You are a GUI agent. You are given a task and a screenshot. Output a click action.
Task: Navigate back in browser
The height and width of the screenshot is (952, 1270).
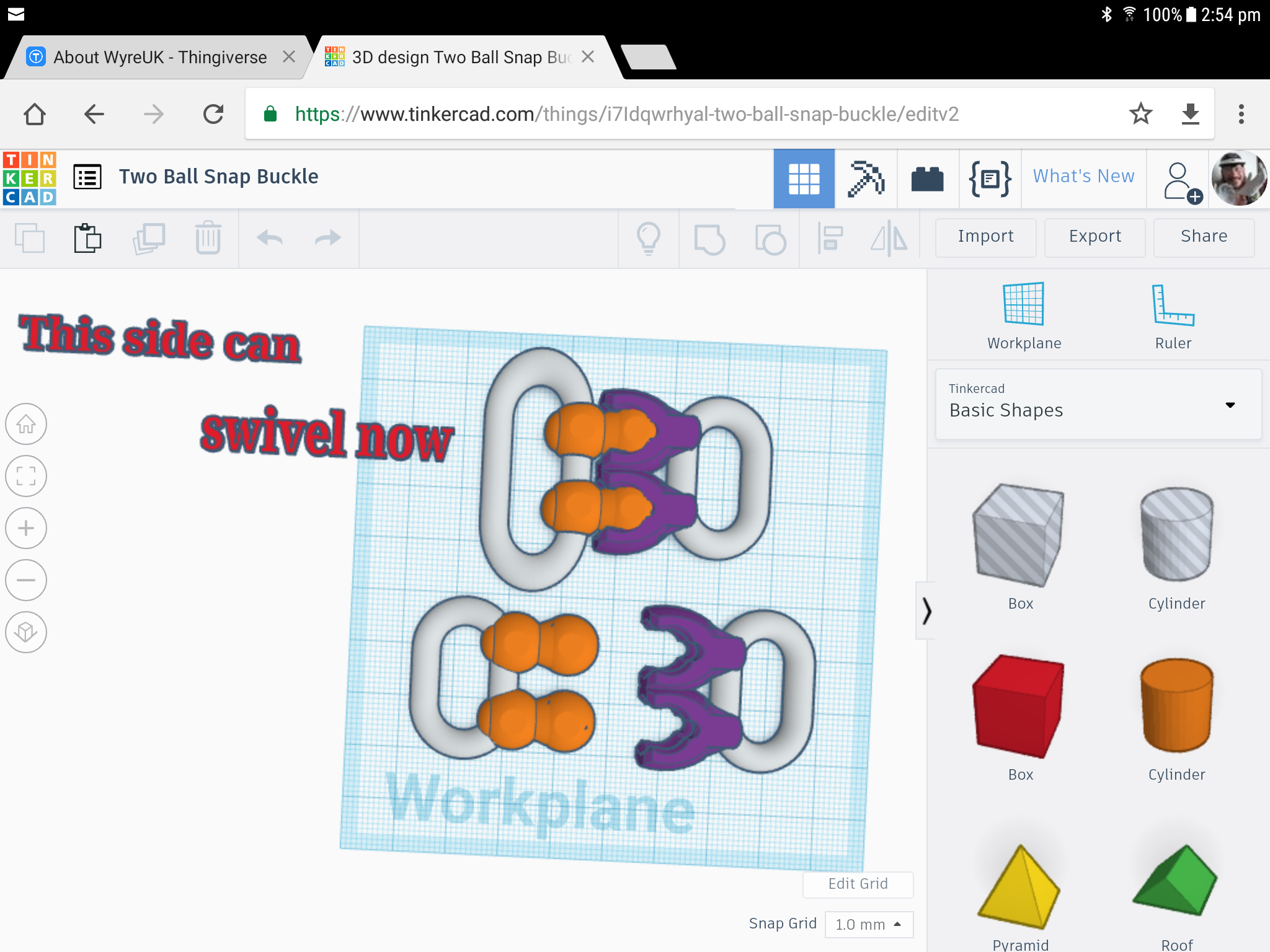94,114
